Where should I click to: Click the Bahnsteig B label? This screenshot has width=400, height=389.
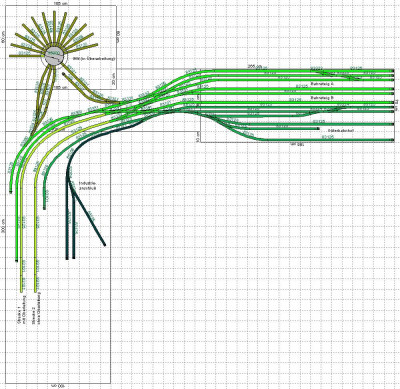pos(322,98)
